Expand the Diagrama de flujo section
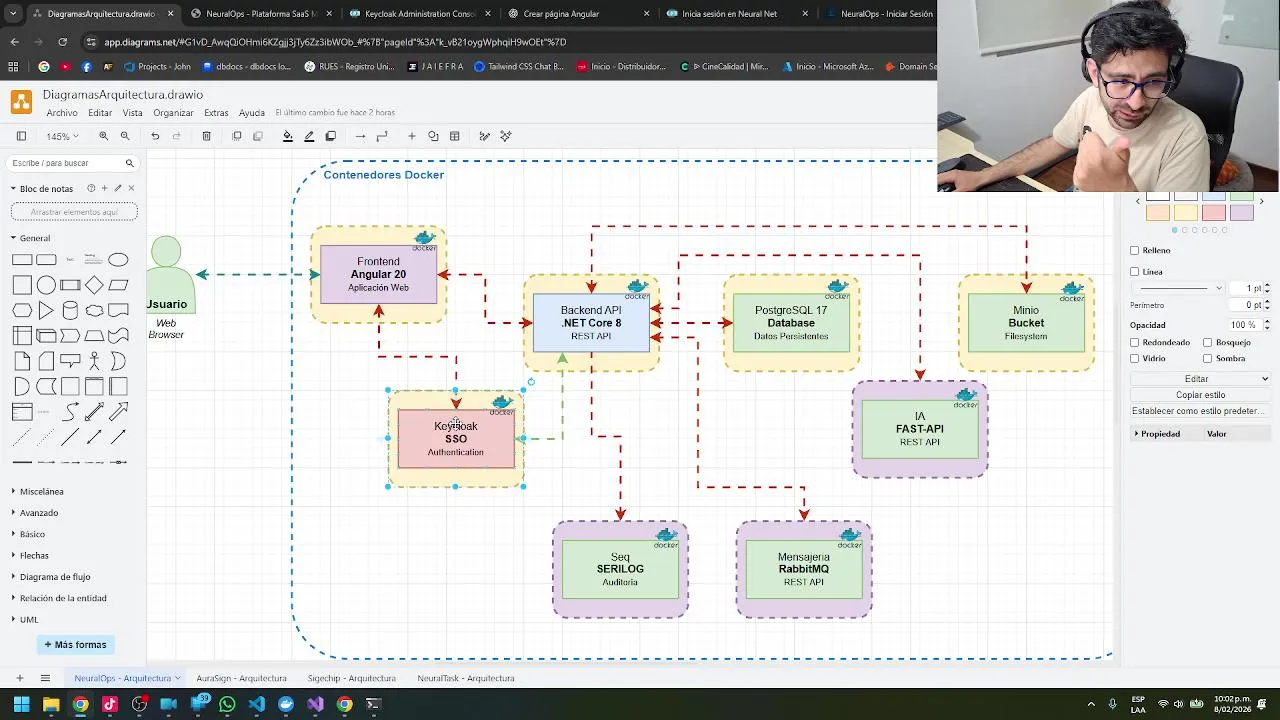 (55, 577)
